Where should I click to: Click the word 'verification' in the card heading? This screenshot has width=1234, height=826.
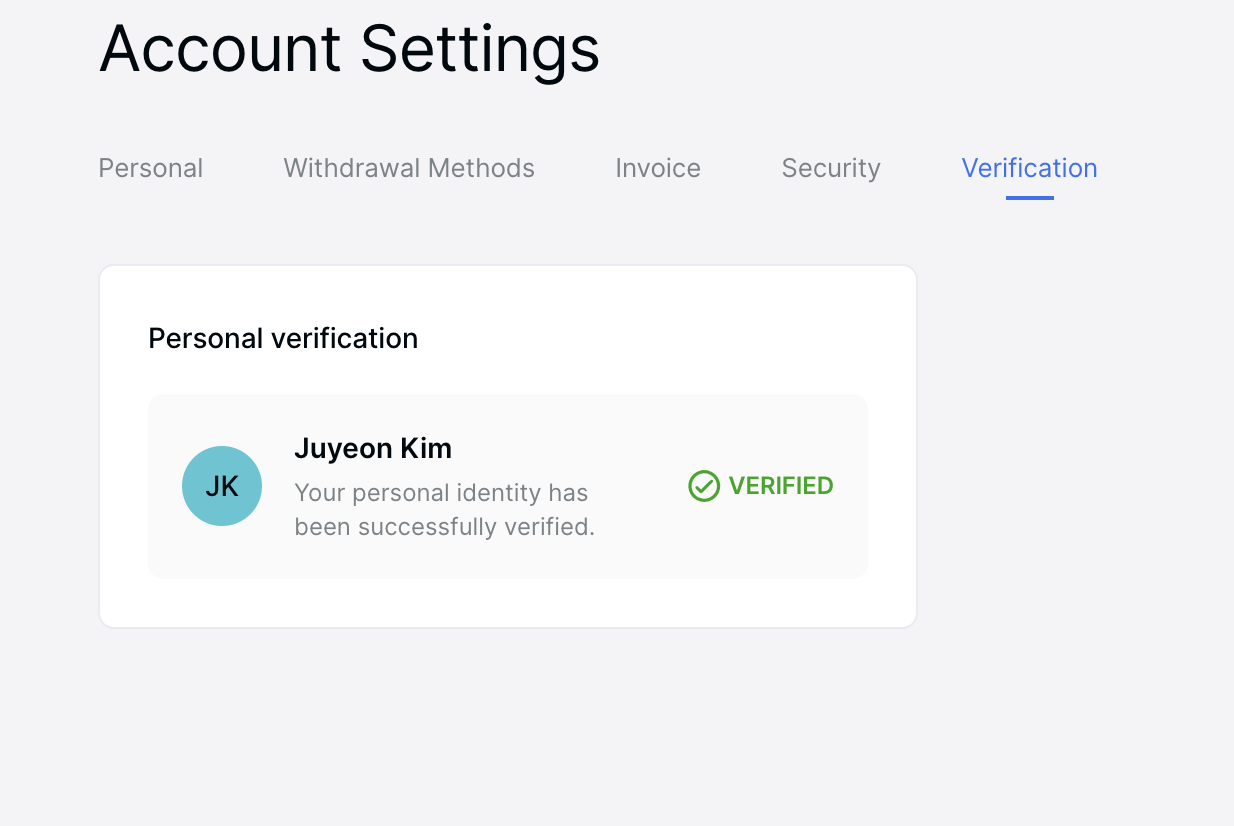[345, 338]
